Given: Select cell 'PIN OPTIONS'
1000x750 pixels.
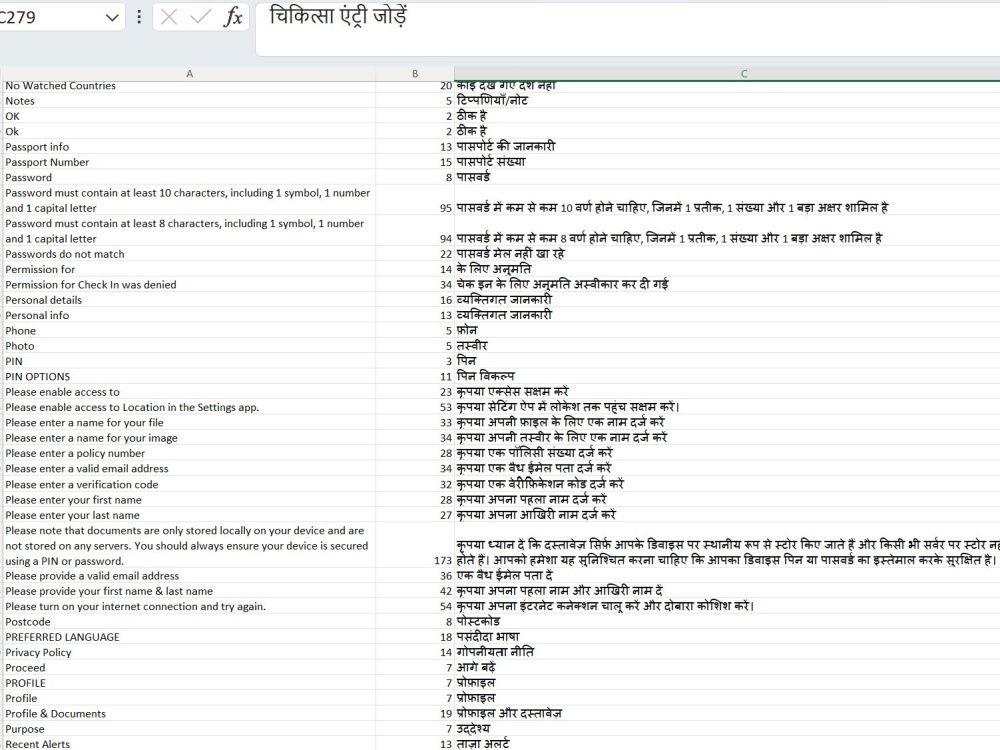Looking at the screenshot, I should tap(189, 376).
